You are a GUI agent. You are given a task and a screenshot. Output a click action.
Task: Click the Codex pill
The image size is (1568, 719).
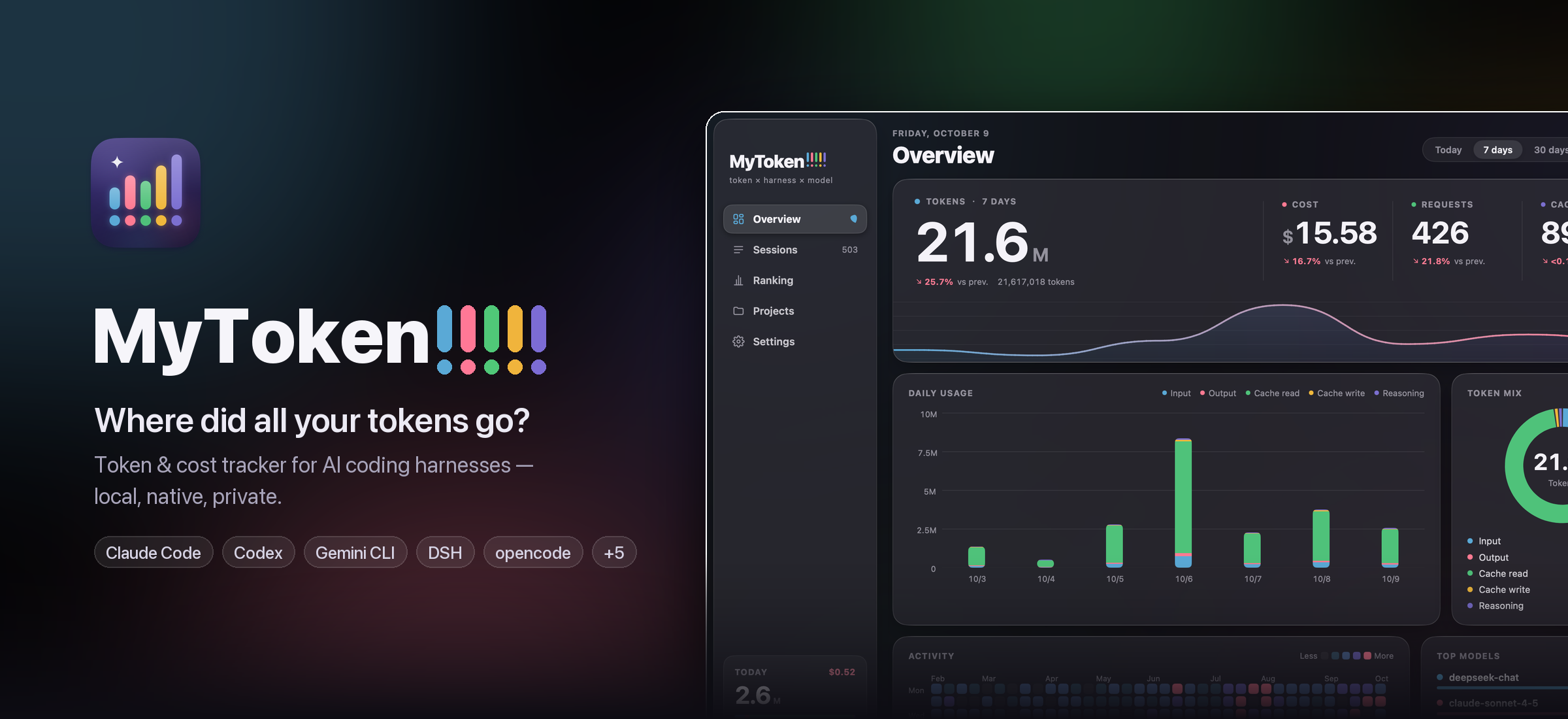click(258, 552)
